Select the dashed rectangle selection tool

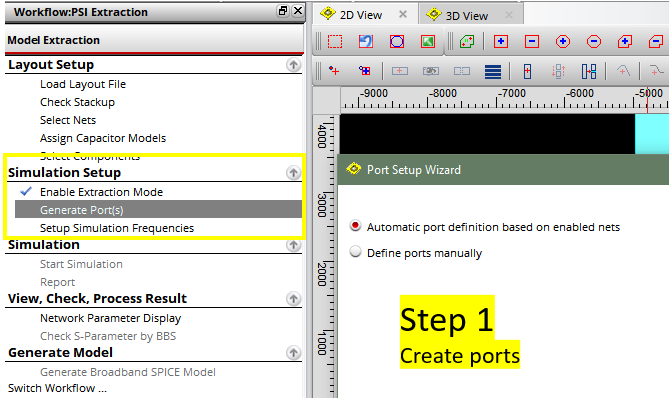point(335,42)
